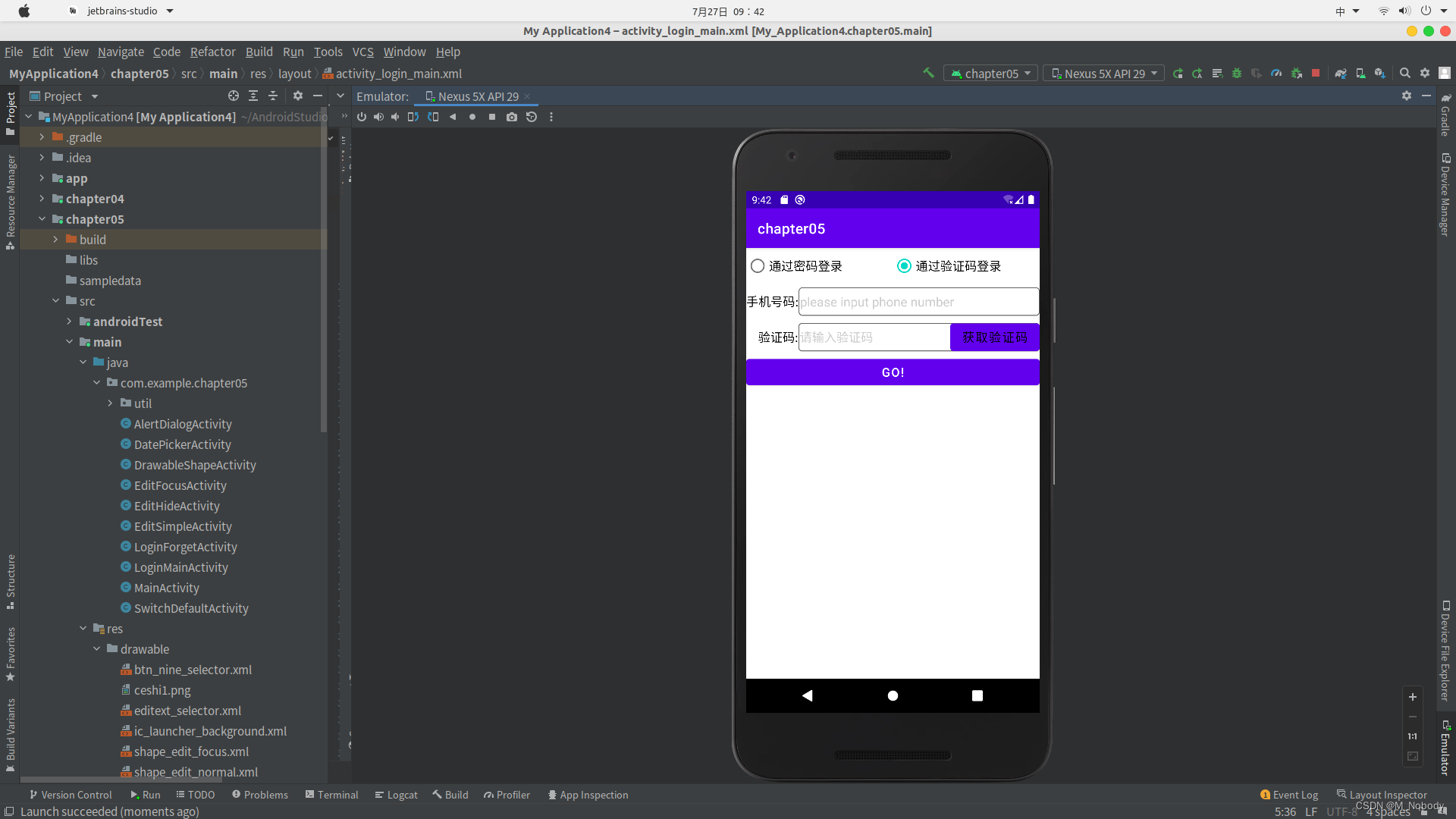Screen dimensions: 1456x819
Task: Click the Make Project hammer icon
Action: pos(928,74)
